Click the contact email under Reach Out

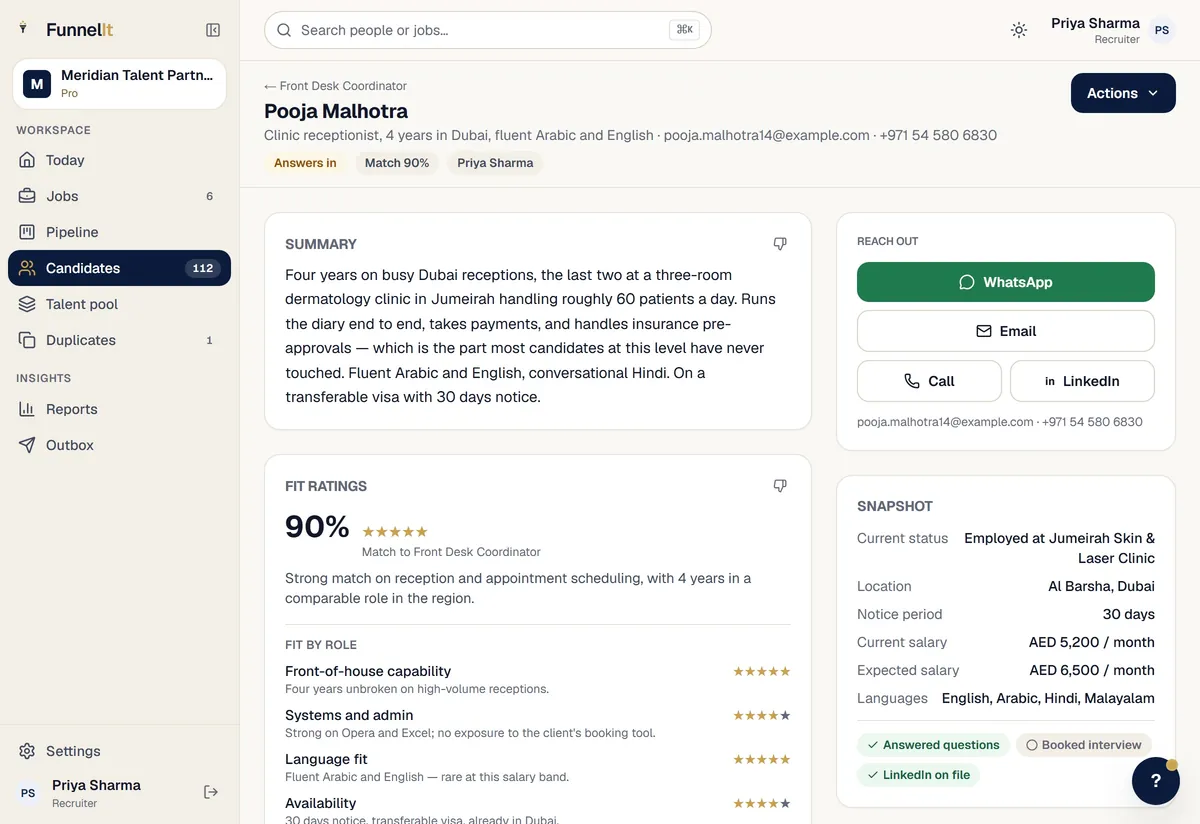[945, 422]
